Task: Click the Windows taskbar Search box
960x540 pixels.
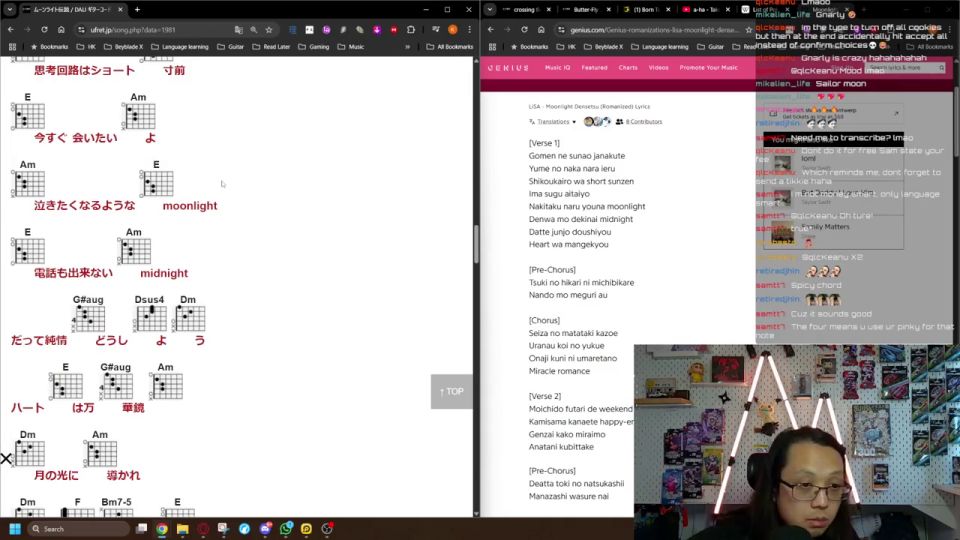Action: (x=79, y=529)
